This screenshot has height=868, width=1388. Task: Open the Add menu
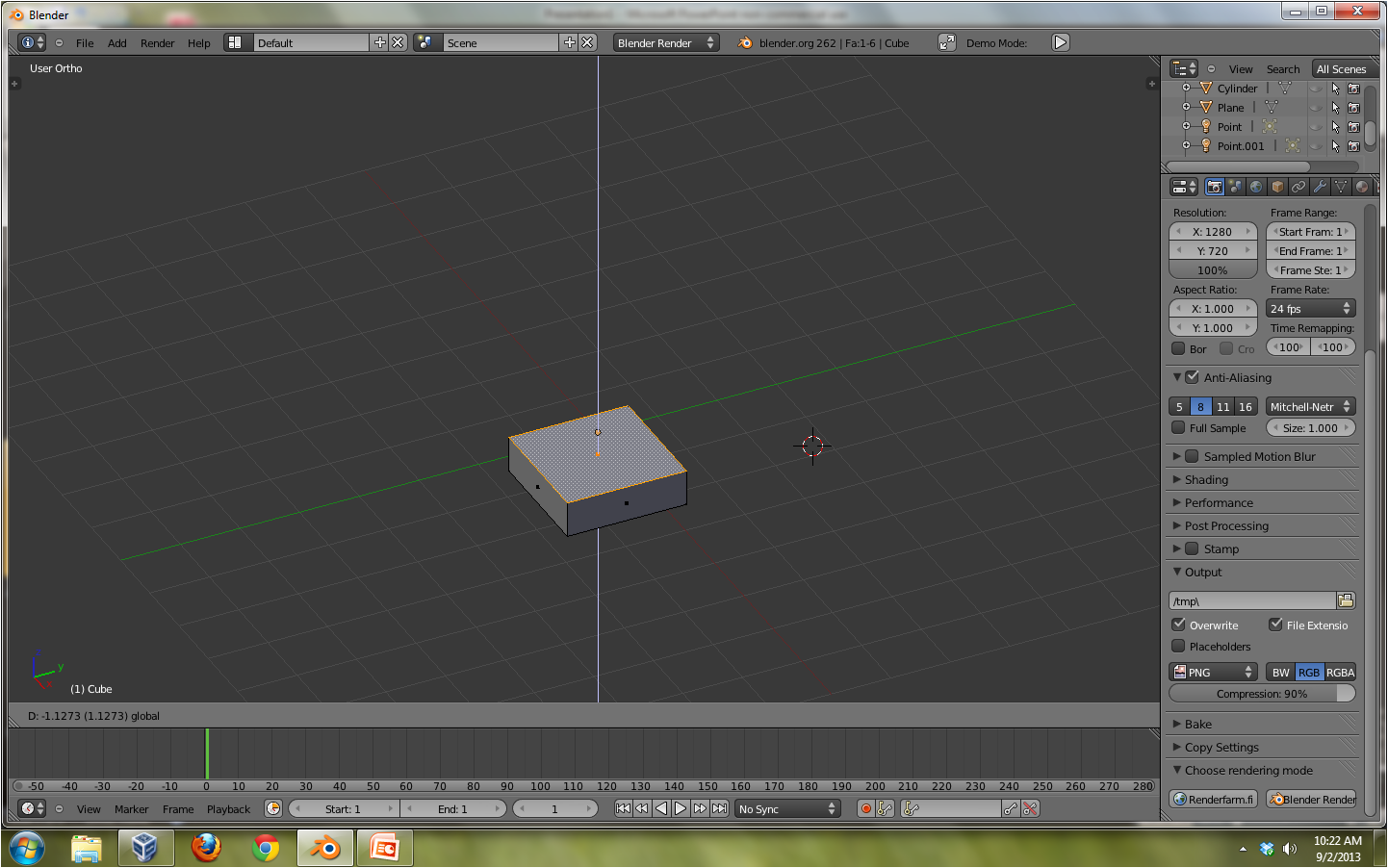117,42
